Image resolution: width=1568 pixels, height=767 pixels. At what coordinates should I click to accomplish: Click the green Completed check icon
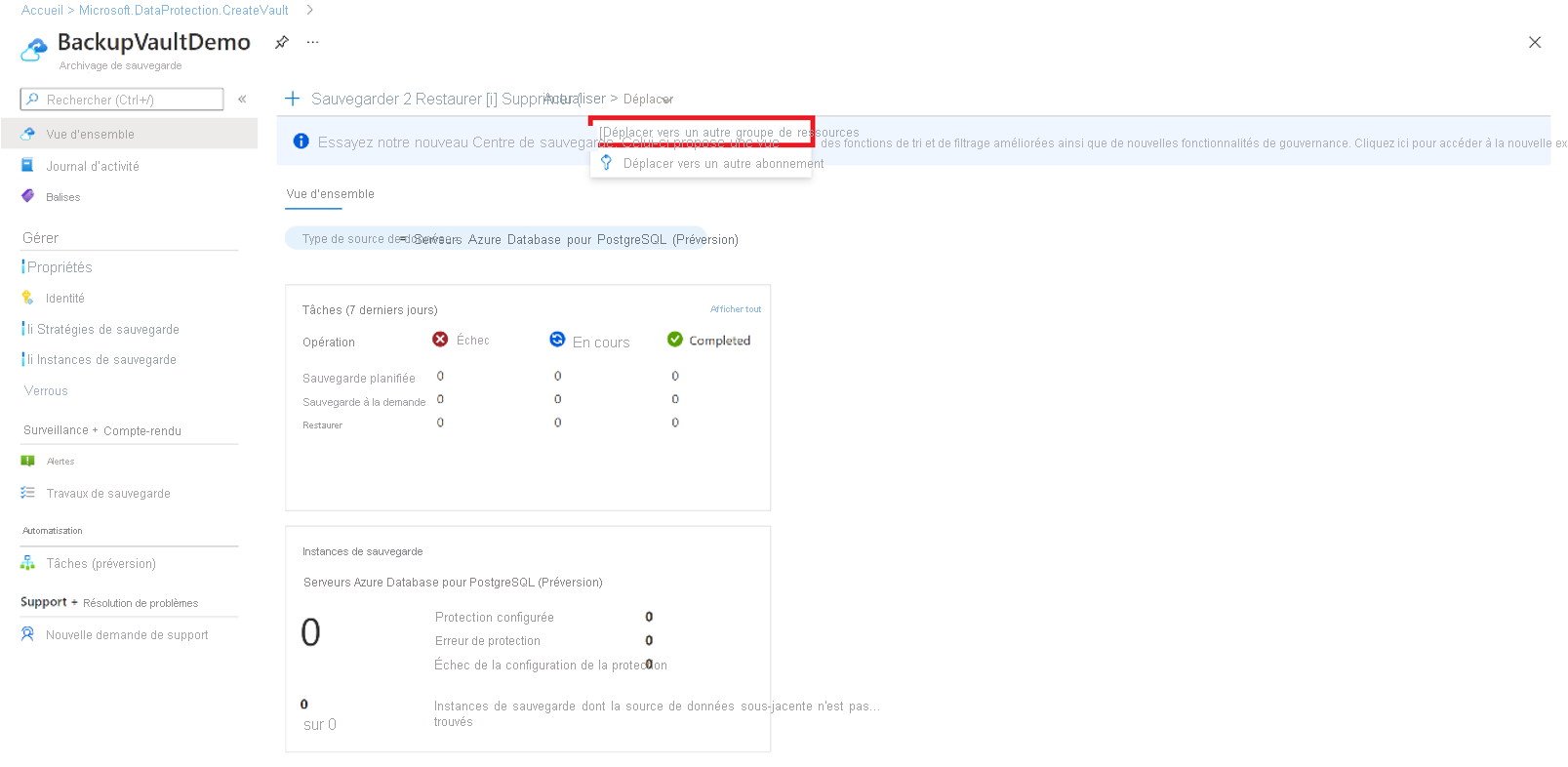click(675, 339)
